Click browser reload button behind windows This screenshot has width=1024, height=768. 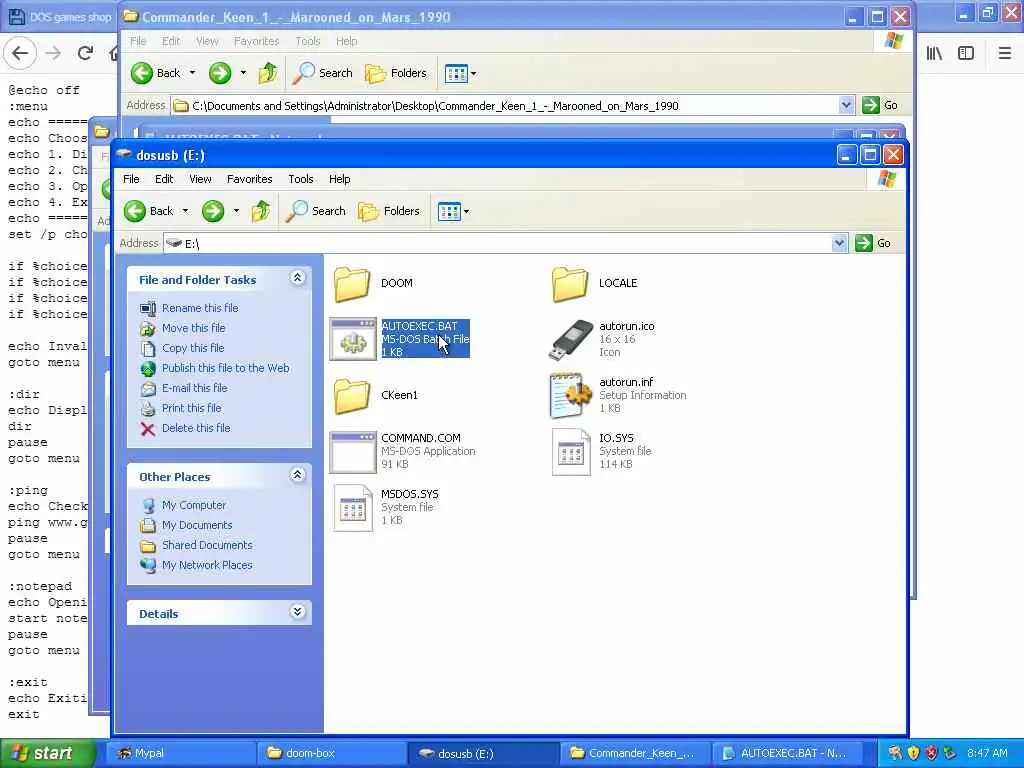point(85,53)
